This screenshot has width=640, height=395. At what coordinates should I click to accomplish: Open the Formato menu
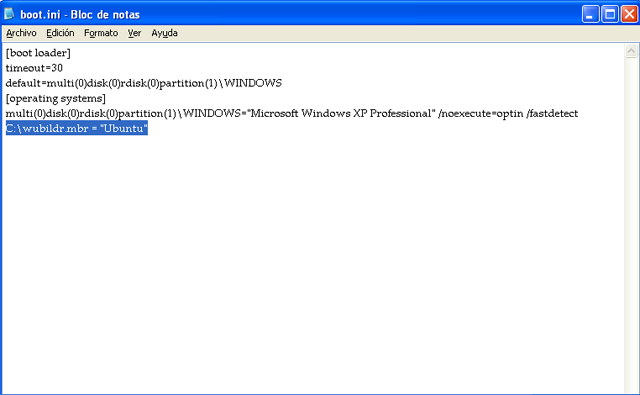101,33
